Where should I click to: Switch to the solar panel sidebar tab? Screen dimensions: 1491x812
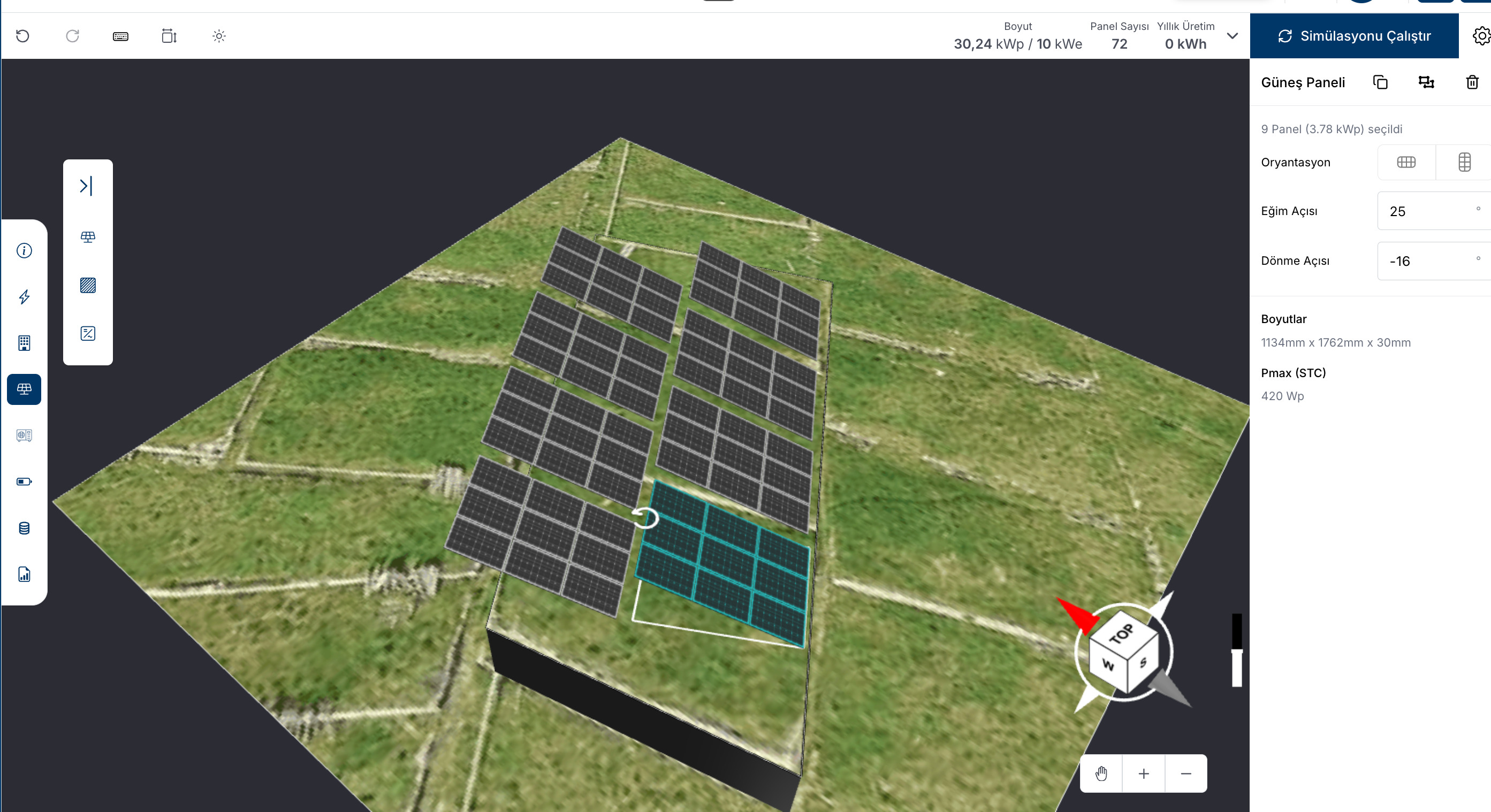tap(24, 389)
